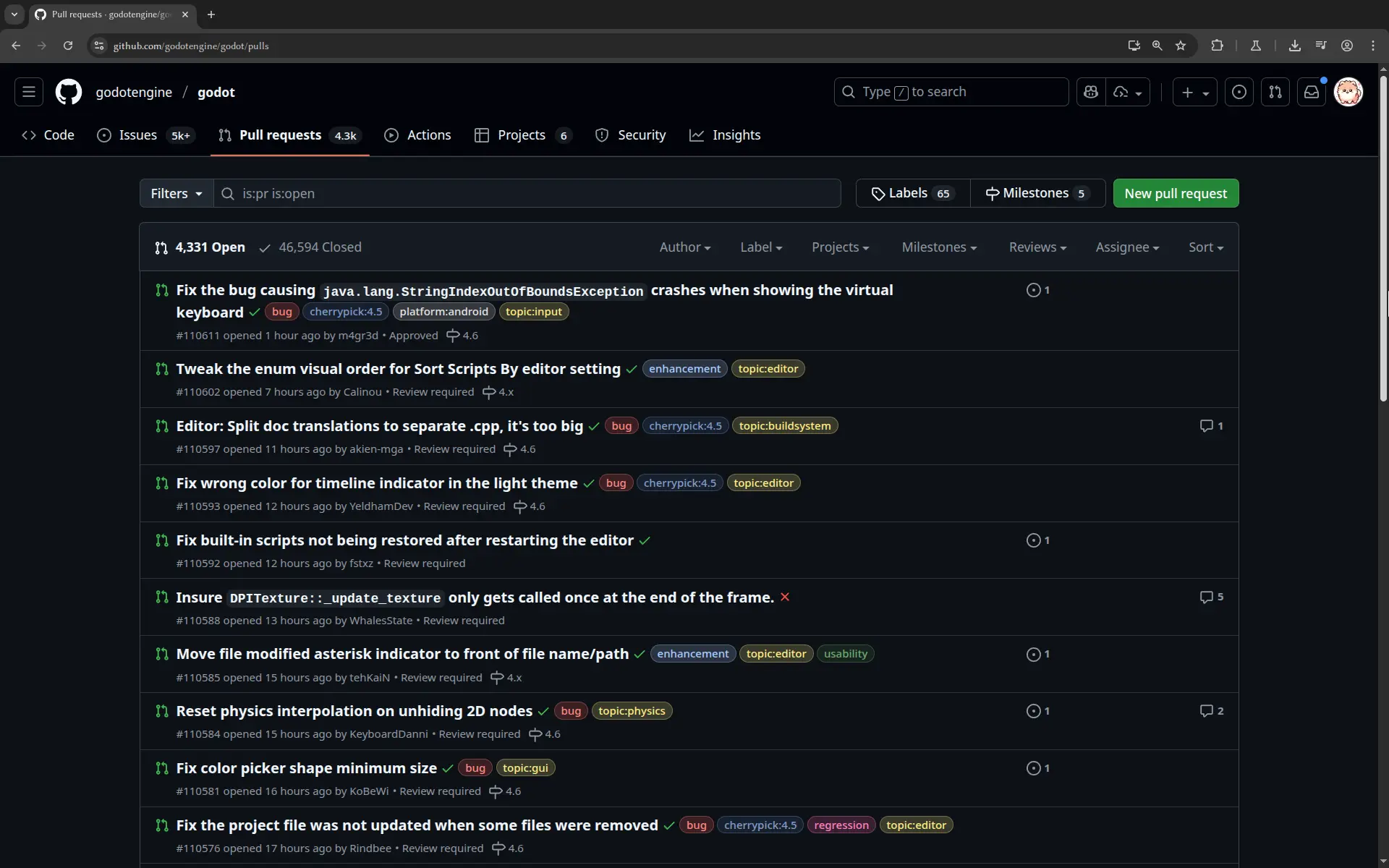Open PR about color picker shape minimum size
The height and width of the screenshot is (868, 1389).
point(307,768)
